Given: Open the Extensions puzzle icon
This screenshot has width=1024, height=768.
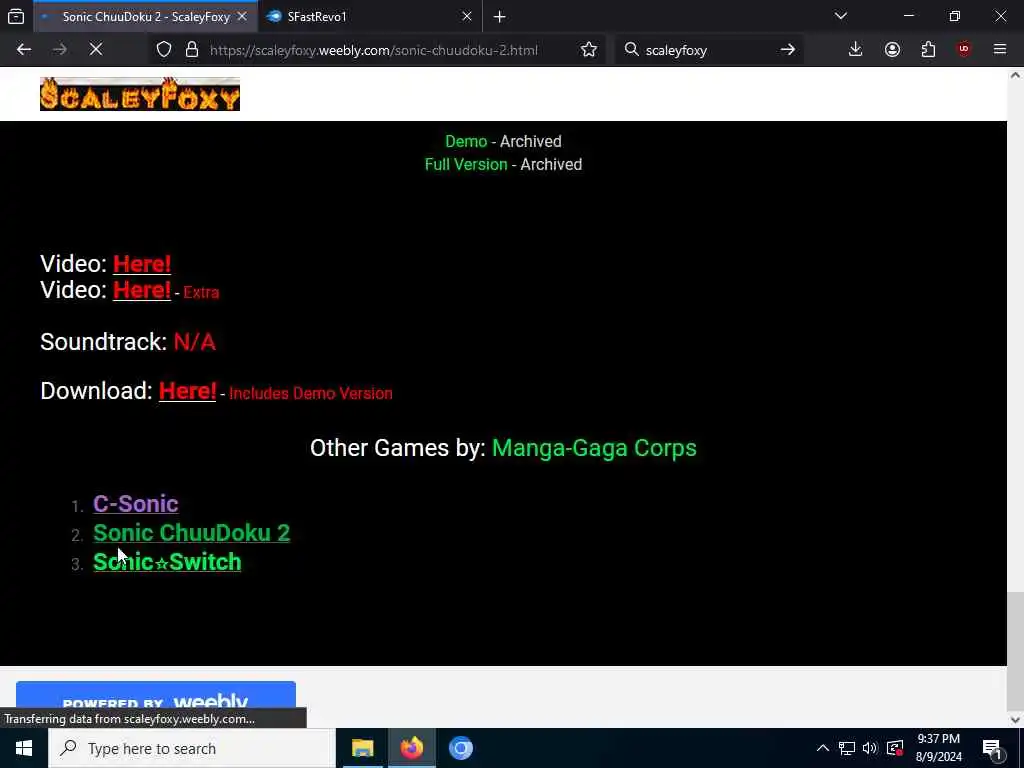Looking at the screenshot, I should tap(928, 50).
